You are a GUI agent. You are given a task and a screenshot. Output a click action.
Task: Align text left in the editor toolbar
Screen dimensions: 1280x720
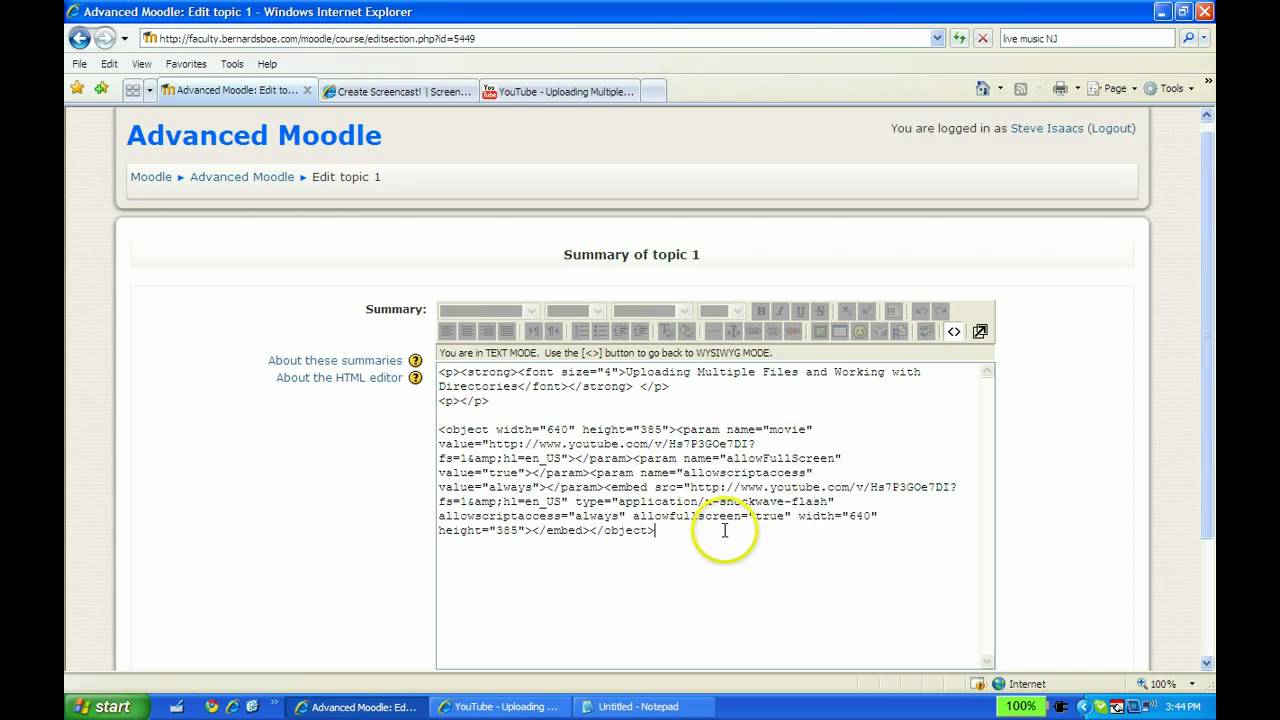(x=447, y=331)
